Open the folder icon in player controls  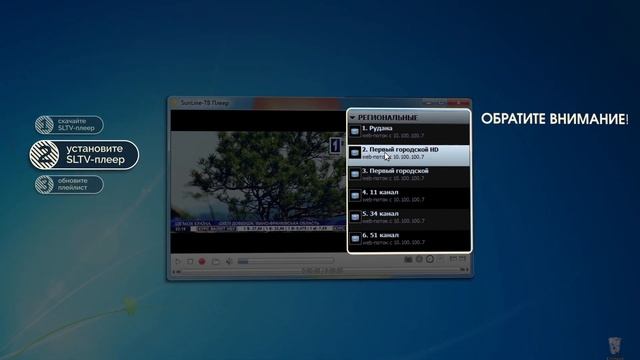pos(216,261)
